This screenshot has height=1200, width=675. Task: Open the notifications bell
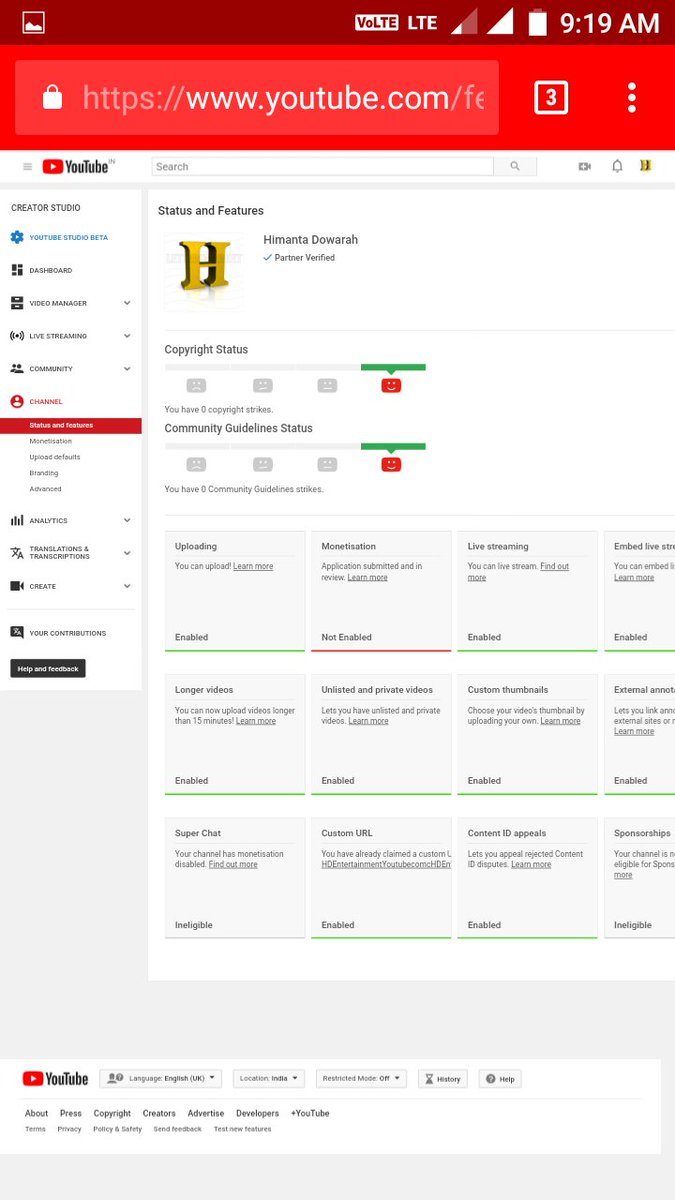tap(617, 166)
